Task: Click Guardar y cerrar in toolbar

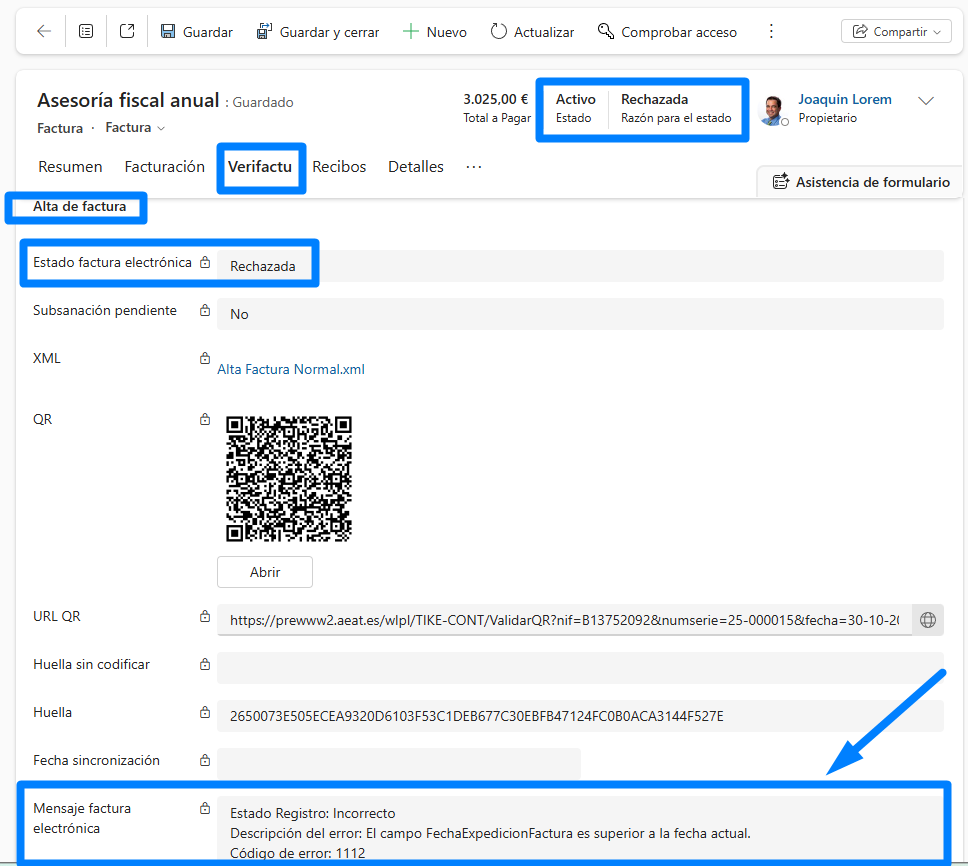Action: pyautogui.click(x=318, y=32)
